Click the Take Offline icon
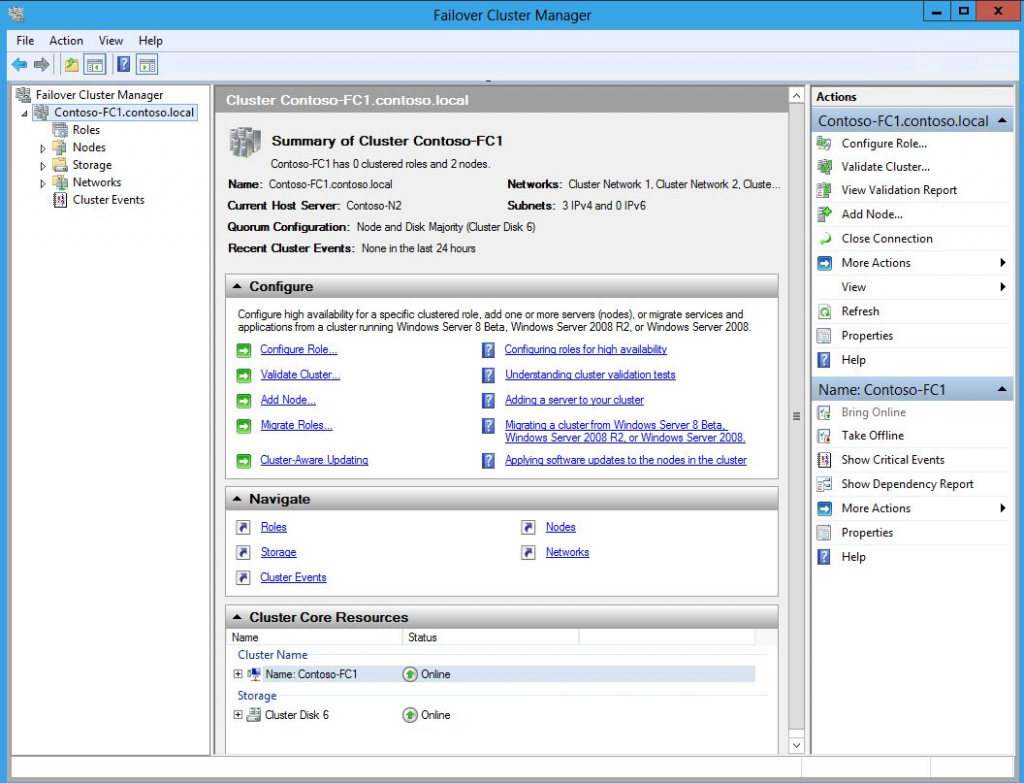This screenshot has width=1024, height=783. [824, 436]
